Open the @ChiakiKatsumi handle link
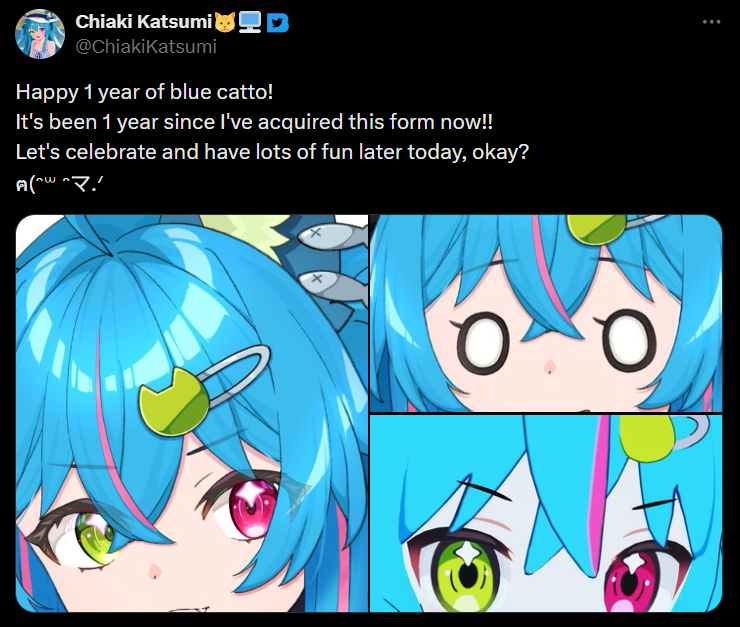 146,47
